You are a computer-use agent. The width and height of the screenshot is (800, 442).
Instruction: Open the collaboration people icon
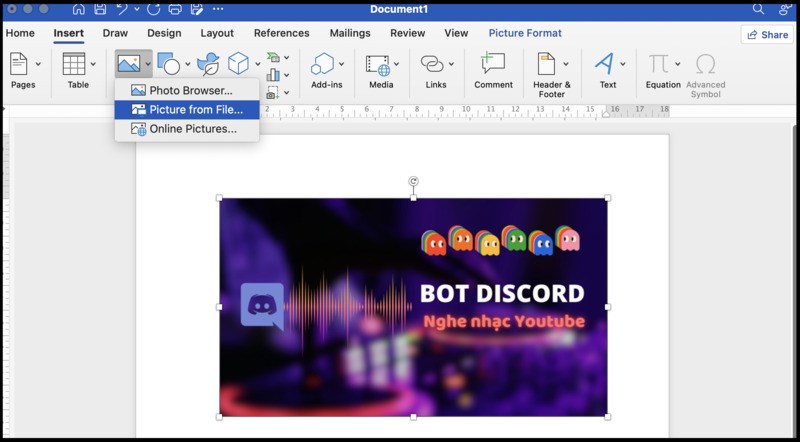[785, 9]
